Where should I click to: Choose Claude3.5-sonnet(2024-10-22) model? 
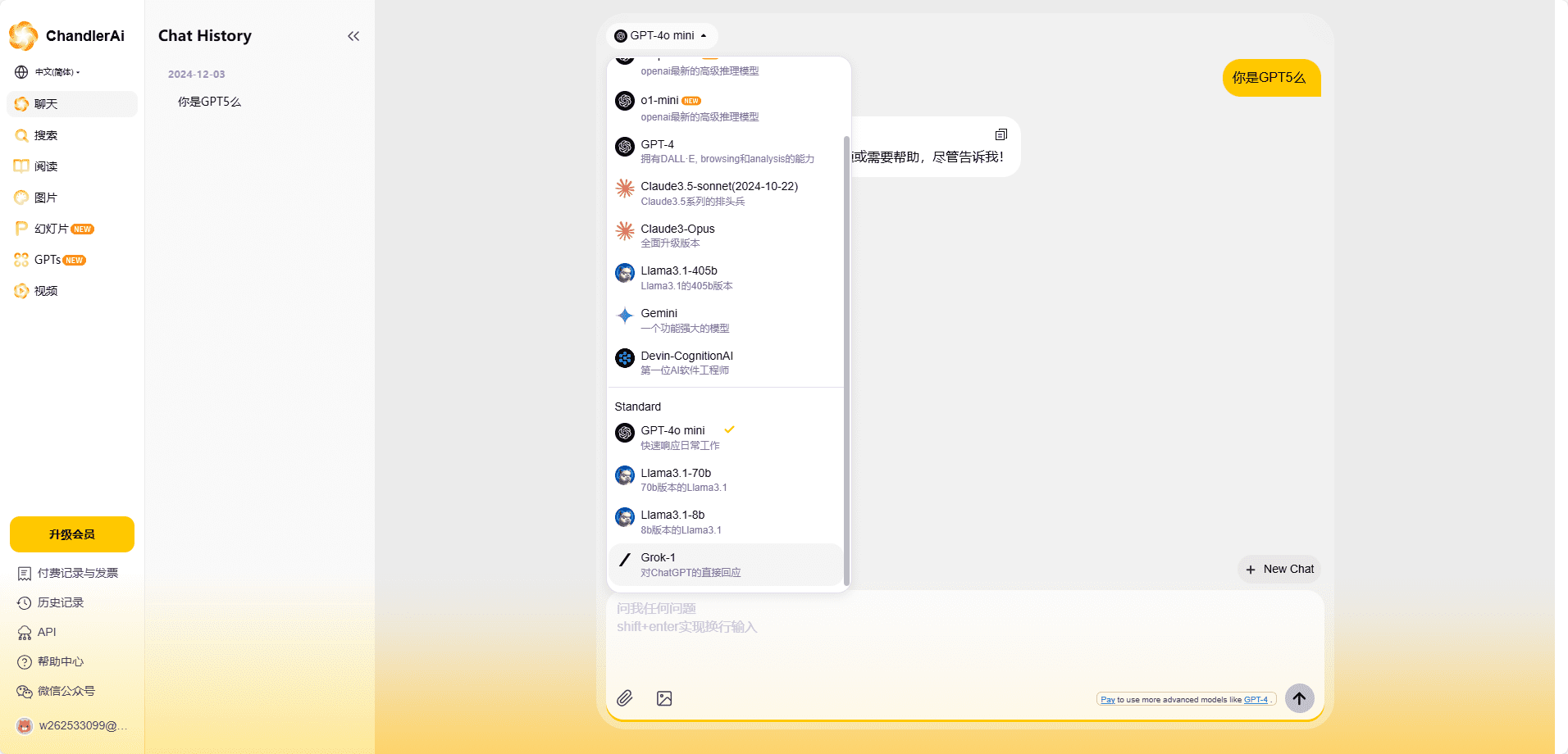point(725,193)
